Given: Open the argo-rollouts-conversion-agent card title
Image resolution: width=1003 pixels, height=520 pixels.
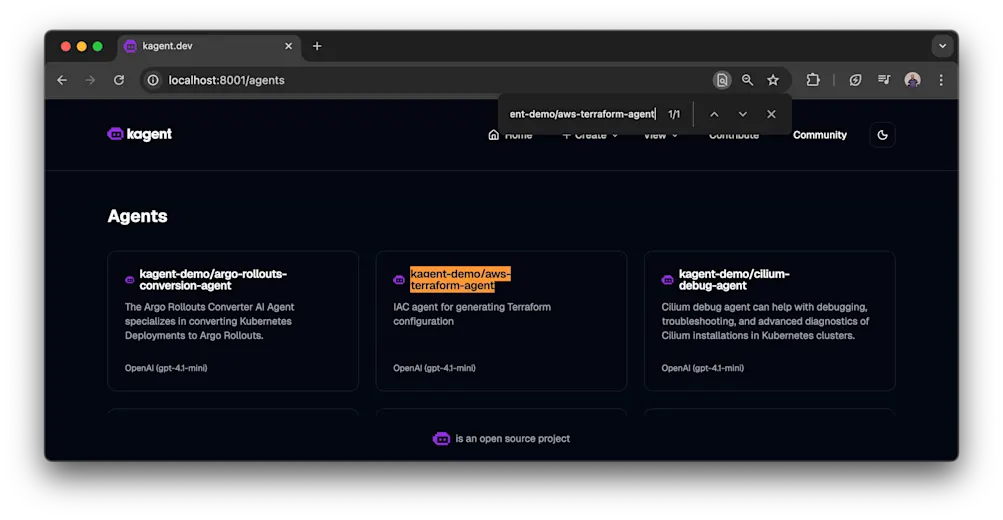Looking at the screenshot, I should 213,280.
